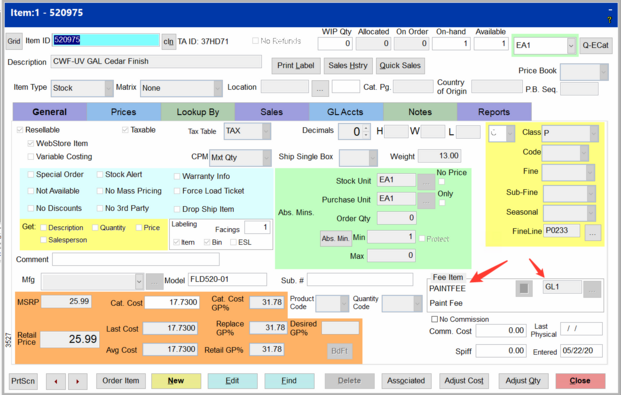Click the red Close button
Image resolution: width=621 pixels, height=395 pixels.
coord(580,381)
